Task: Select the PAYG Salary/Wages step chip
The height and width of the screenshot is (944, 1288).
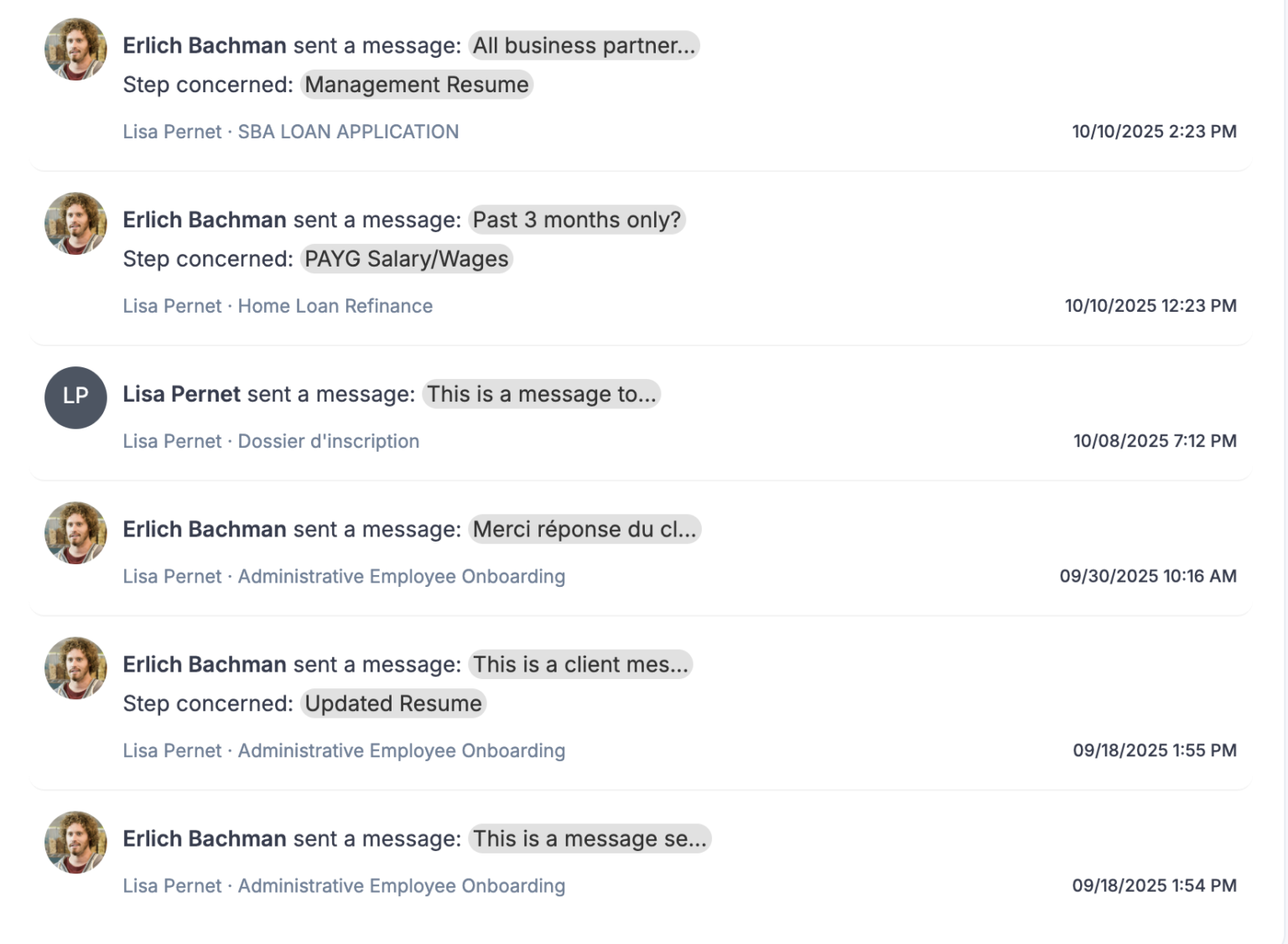Action: coord(406,259)
